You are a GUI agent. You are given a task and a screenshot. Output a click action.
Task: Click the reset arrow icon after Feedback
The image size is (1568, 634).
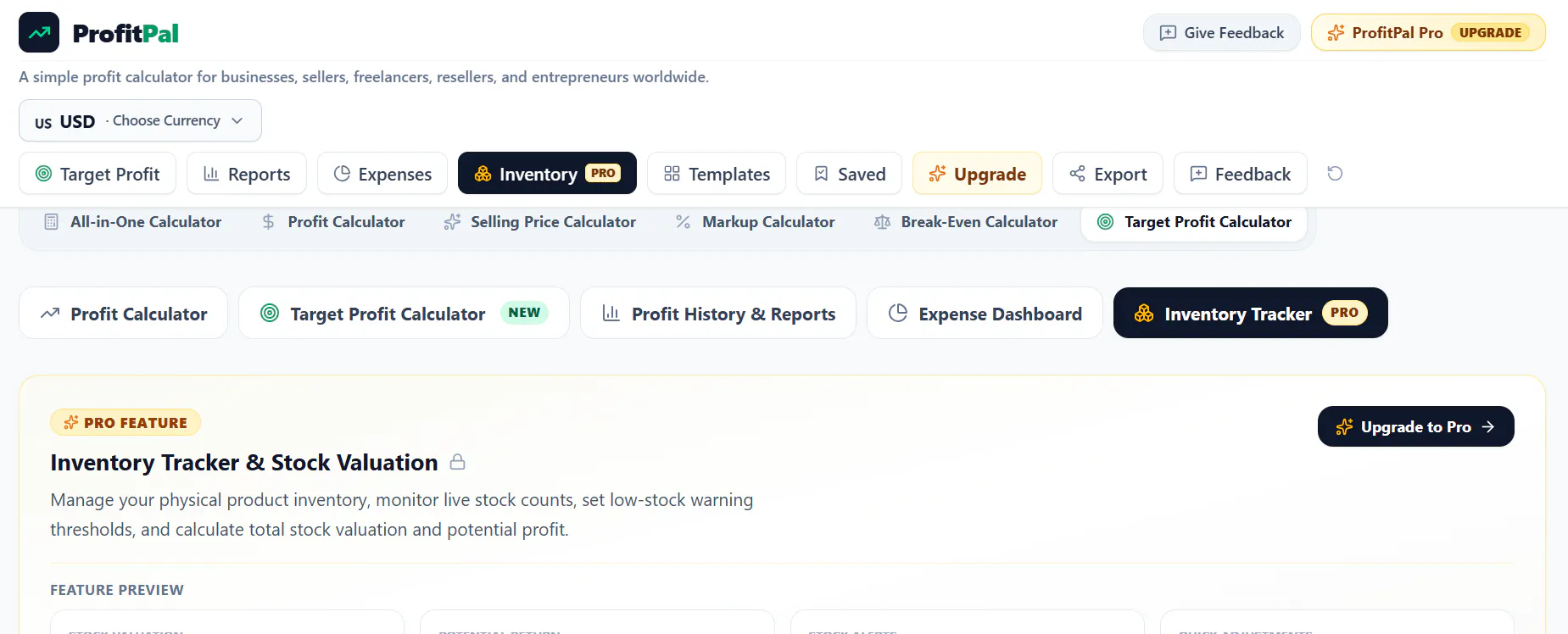pyautogui.click(x=1335, y=174)
